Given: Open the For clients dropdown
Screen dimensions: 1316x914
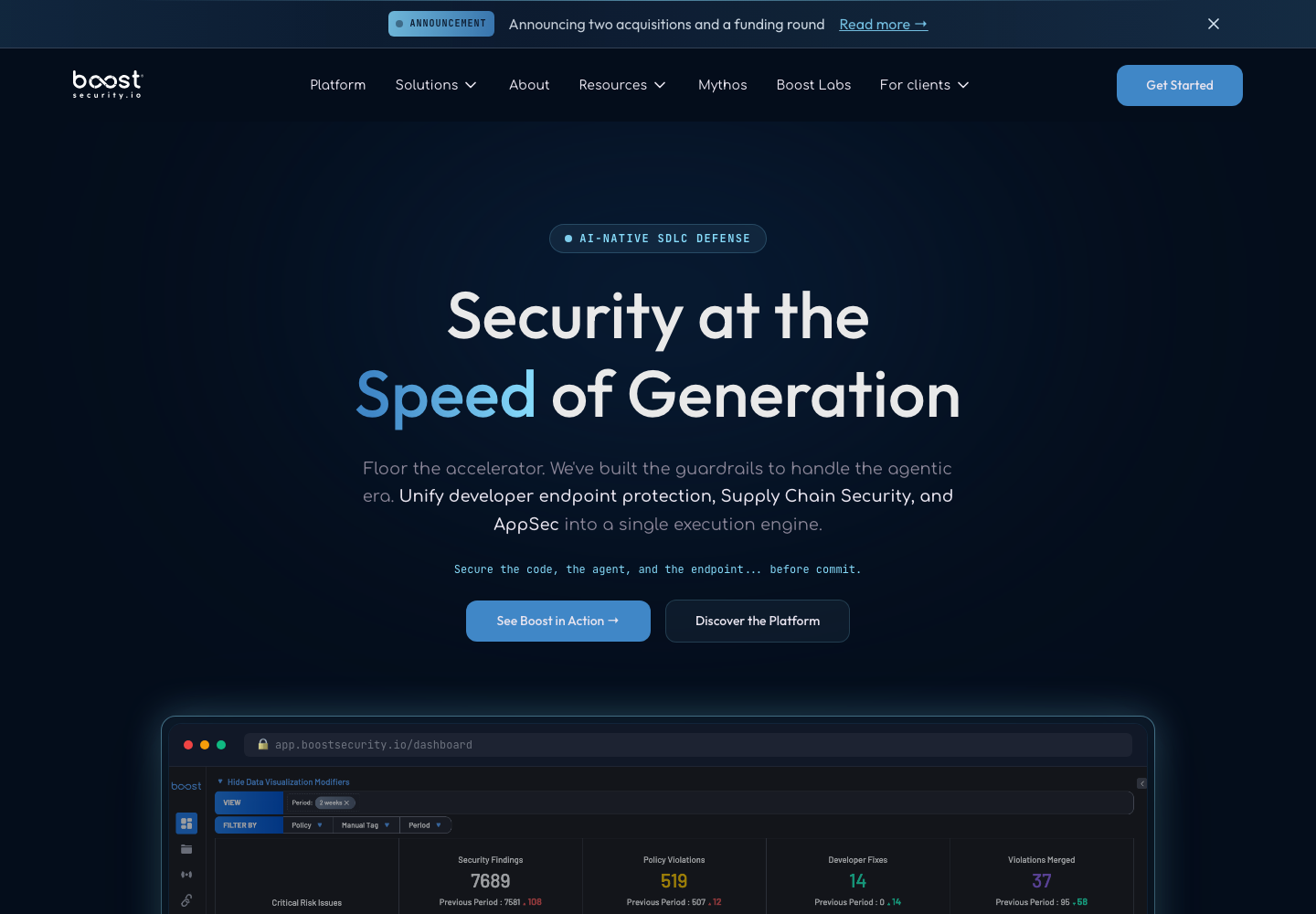Looking at the screenshot, I should (924, 85).
